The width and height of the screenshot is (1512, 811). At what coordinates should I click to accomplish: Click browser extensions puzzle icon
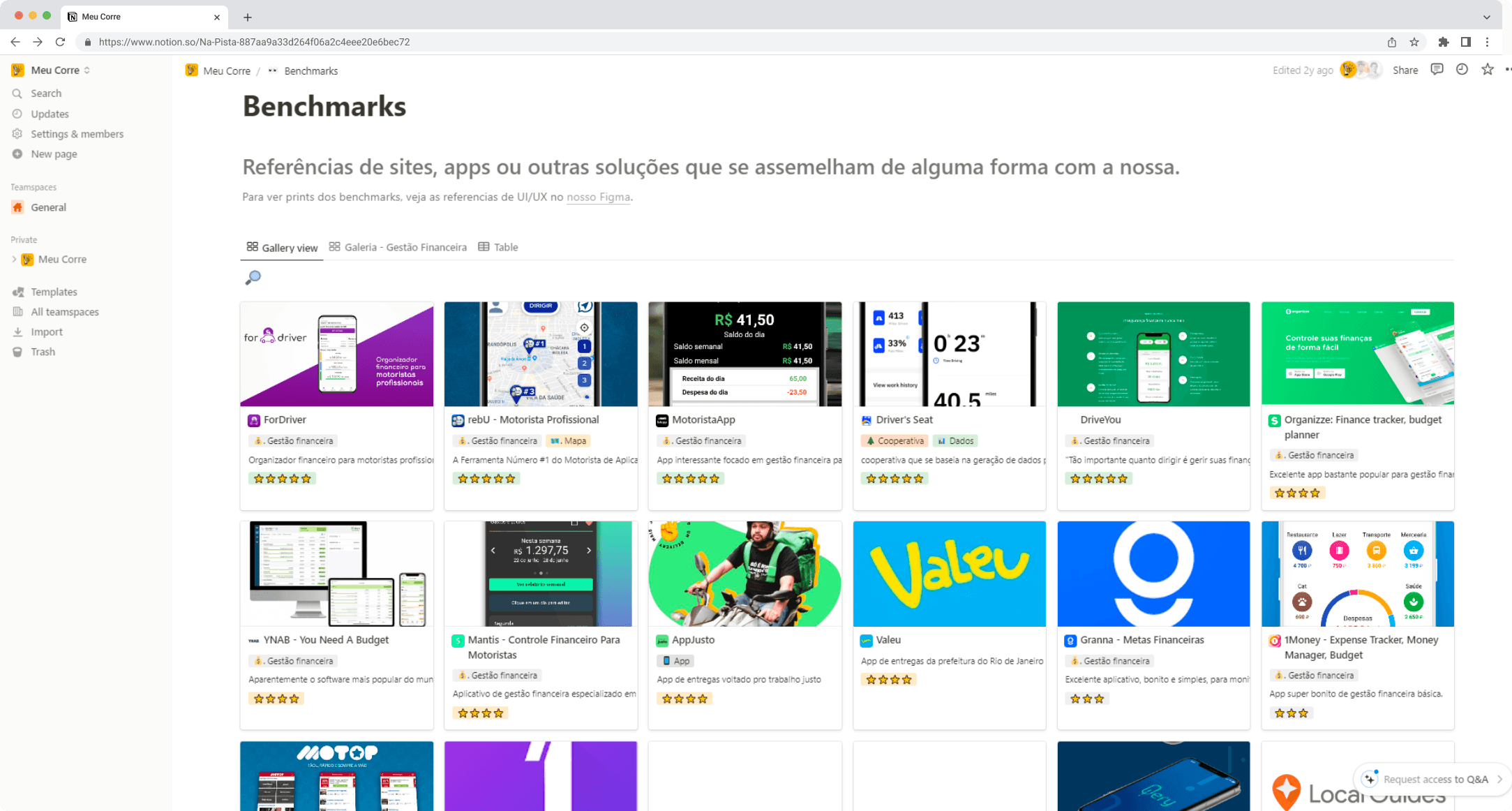tap(1443, 42)
